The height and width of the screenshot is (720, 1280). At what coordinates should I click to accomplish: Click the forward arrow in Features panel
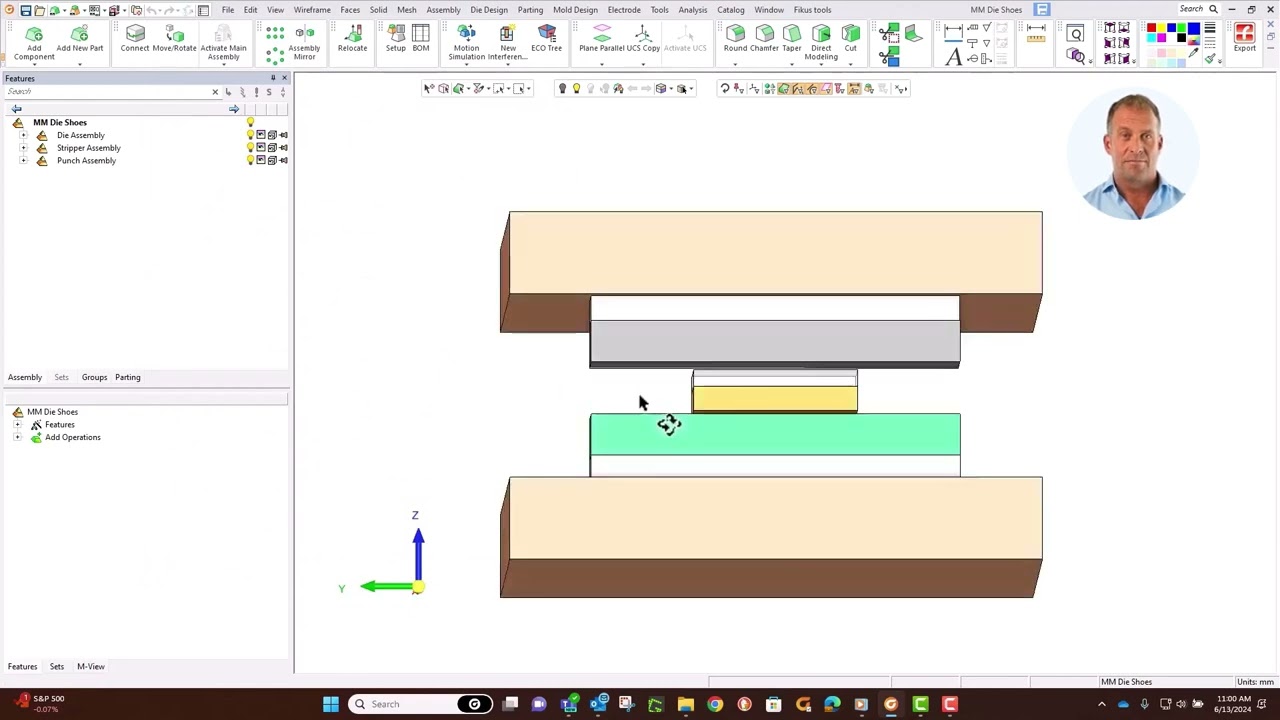[x=234, y=109]
